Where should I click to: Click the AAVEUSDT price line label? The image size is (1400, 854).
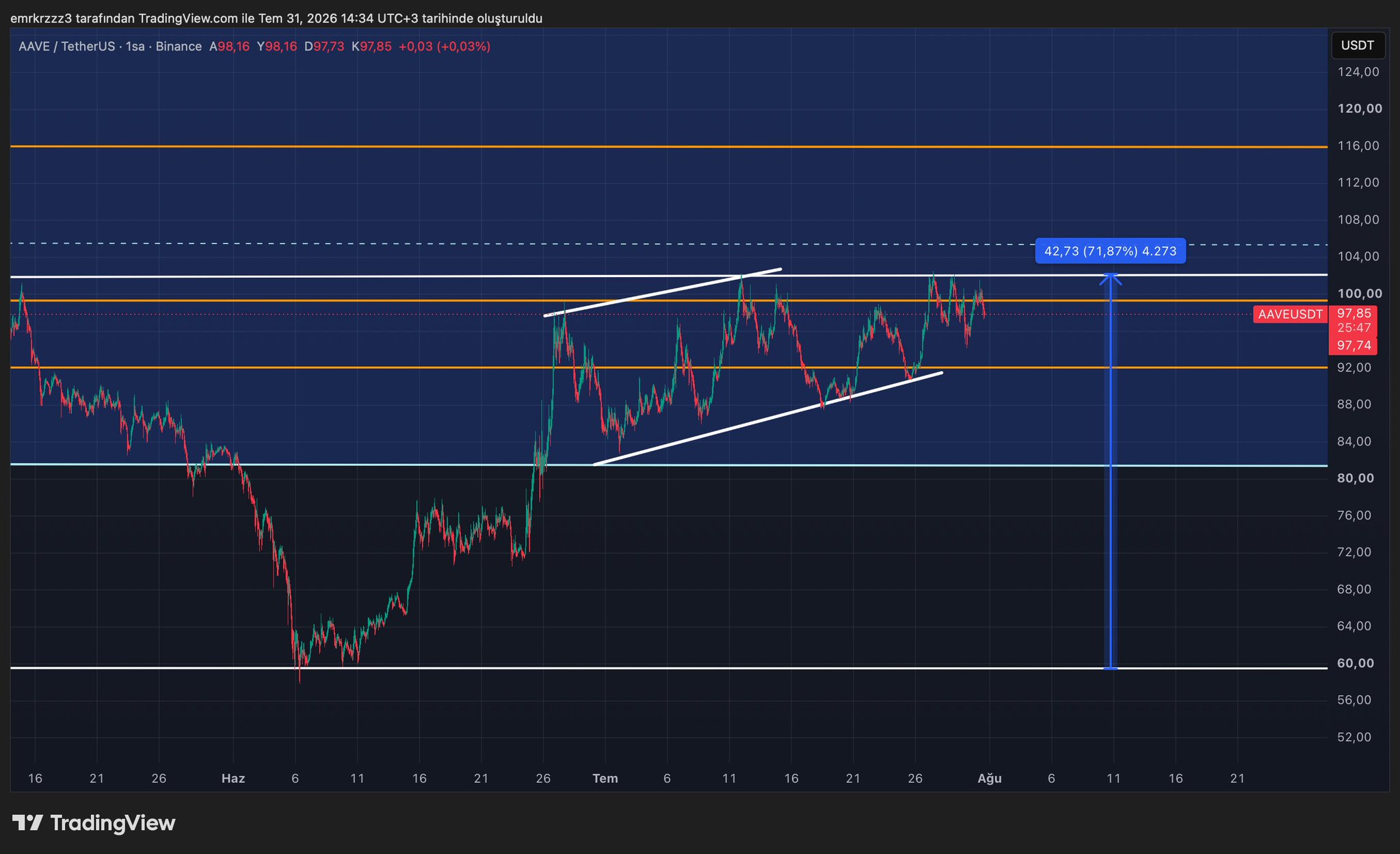pos(1290,315)
